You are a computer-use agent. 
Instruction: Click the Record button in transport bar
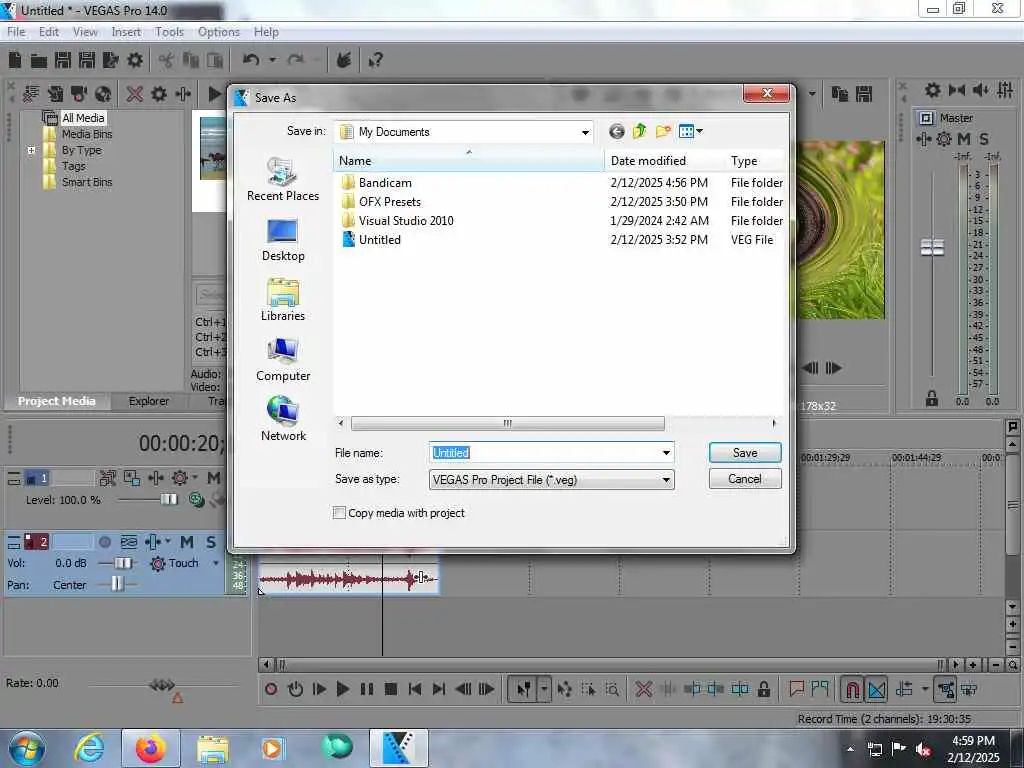pyautogui.click(x=271, y=689)
